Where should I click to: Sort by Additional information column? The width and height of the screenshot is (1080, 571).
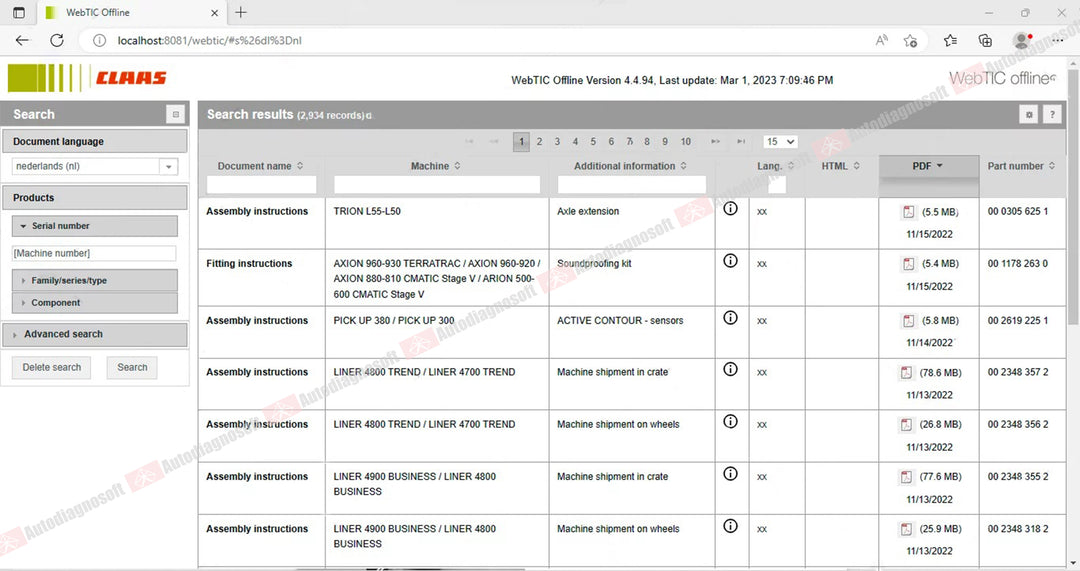click(630, 166)
